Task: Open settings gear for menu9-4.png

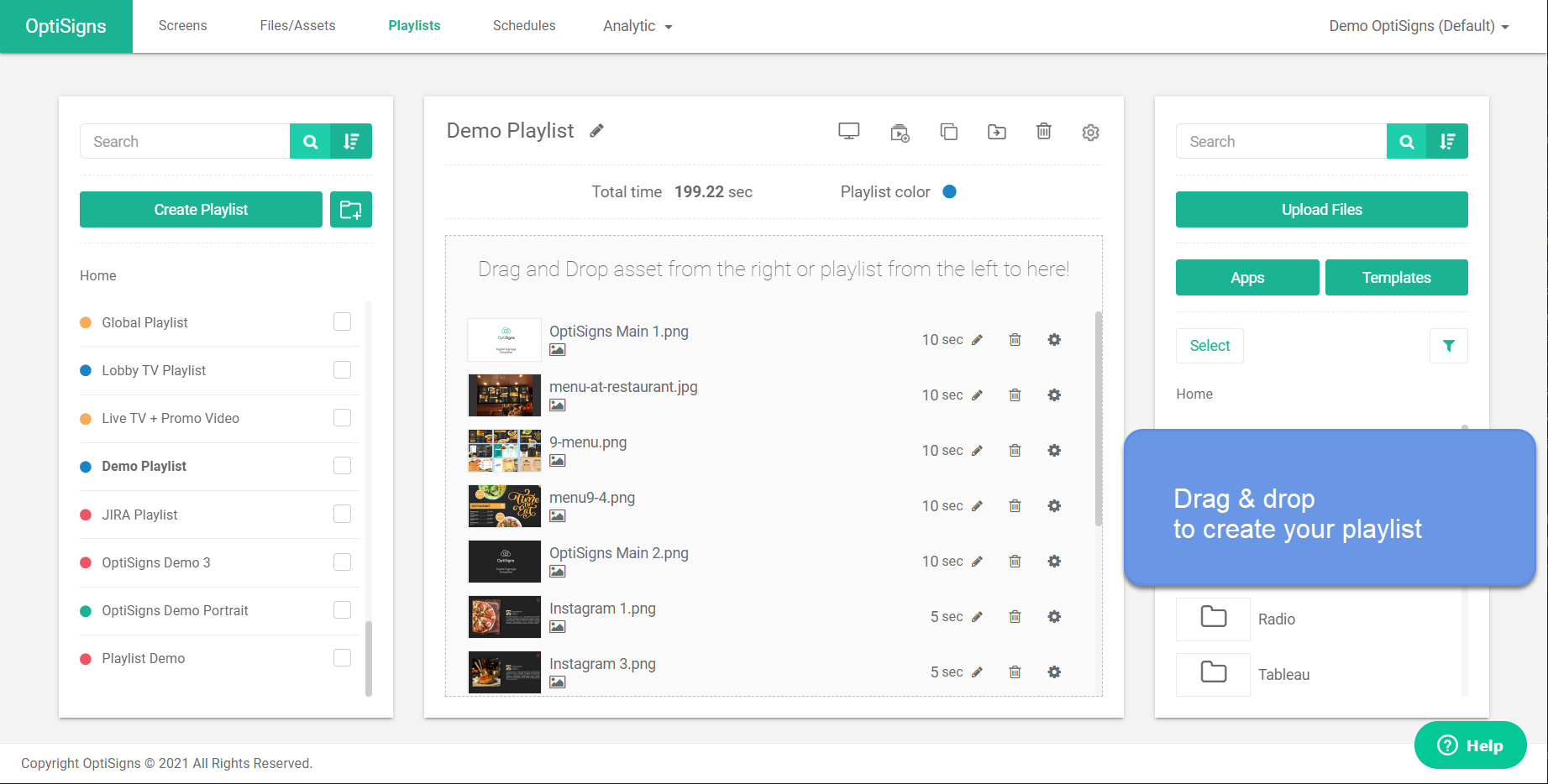Action: point(1054,506)
